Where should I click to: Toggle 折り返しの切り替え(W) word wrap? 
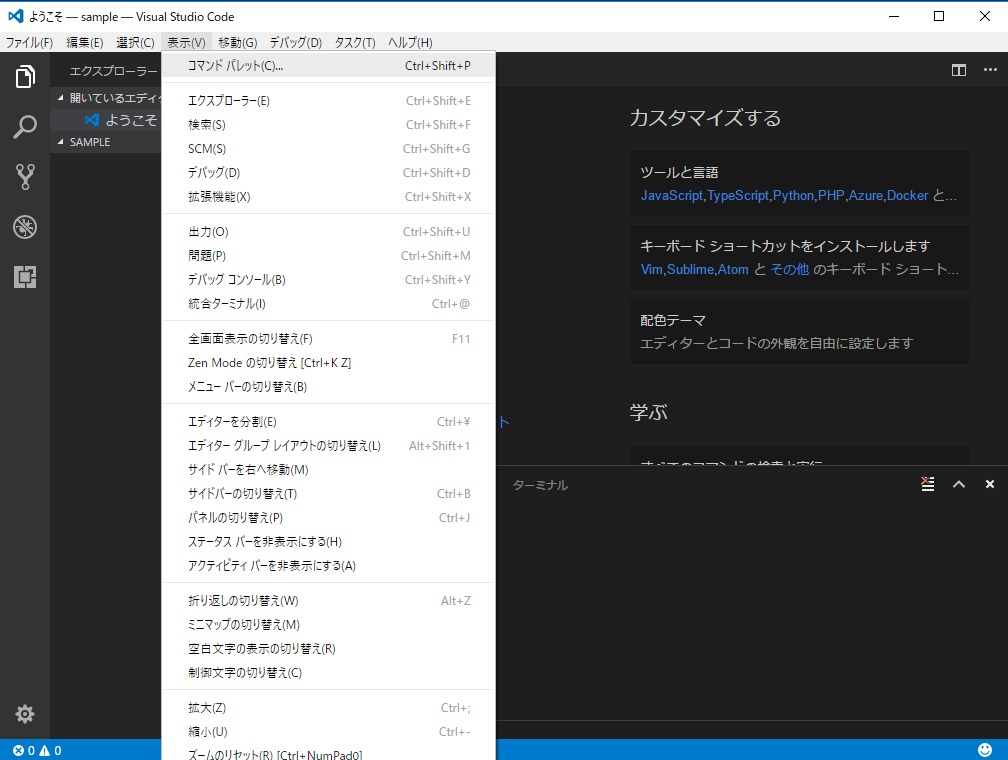tap(328, 601)
